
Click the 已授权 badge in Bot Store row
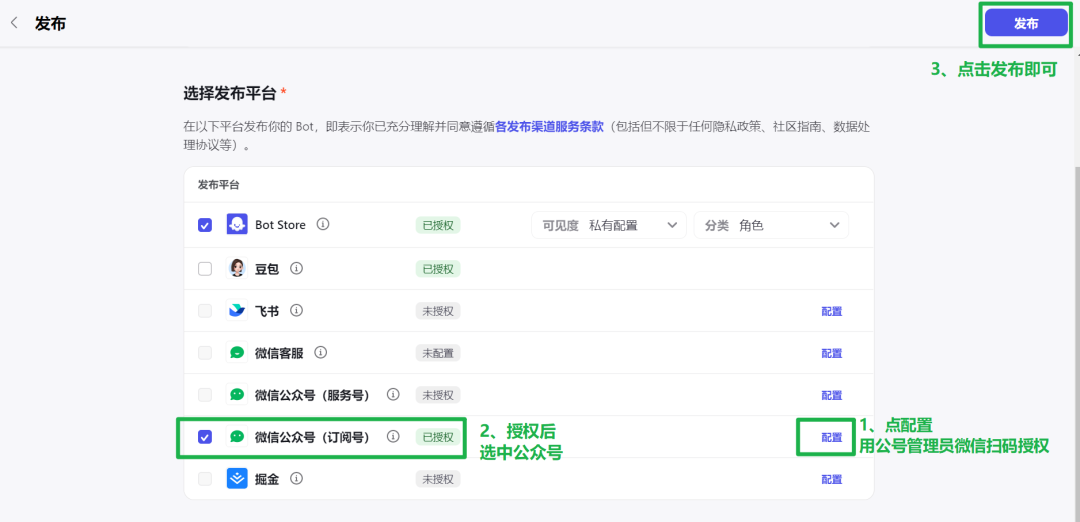[x=437, y=225]
